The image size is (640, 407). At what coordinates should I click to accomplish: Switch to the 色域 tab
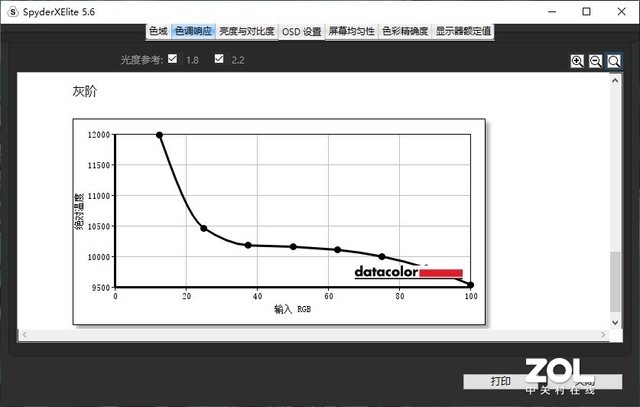click(x=158, y=31)
